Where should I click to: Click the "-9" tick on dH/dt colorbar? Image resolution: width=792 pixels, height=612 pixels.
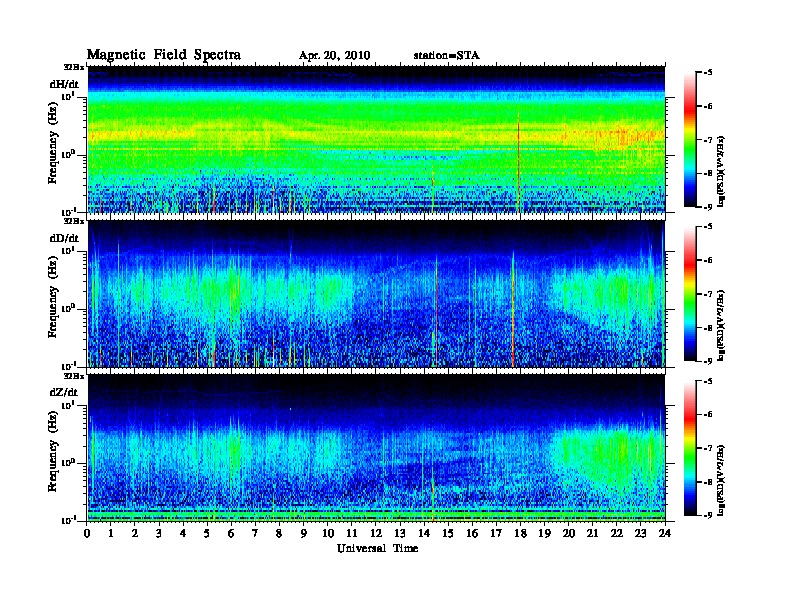click(x=708, y=207)
